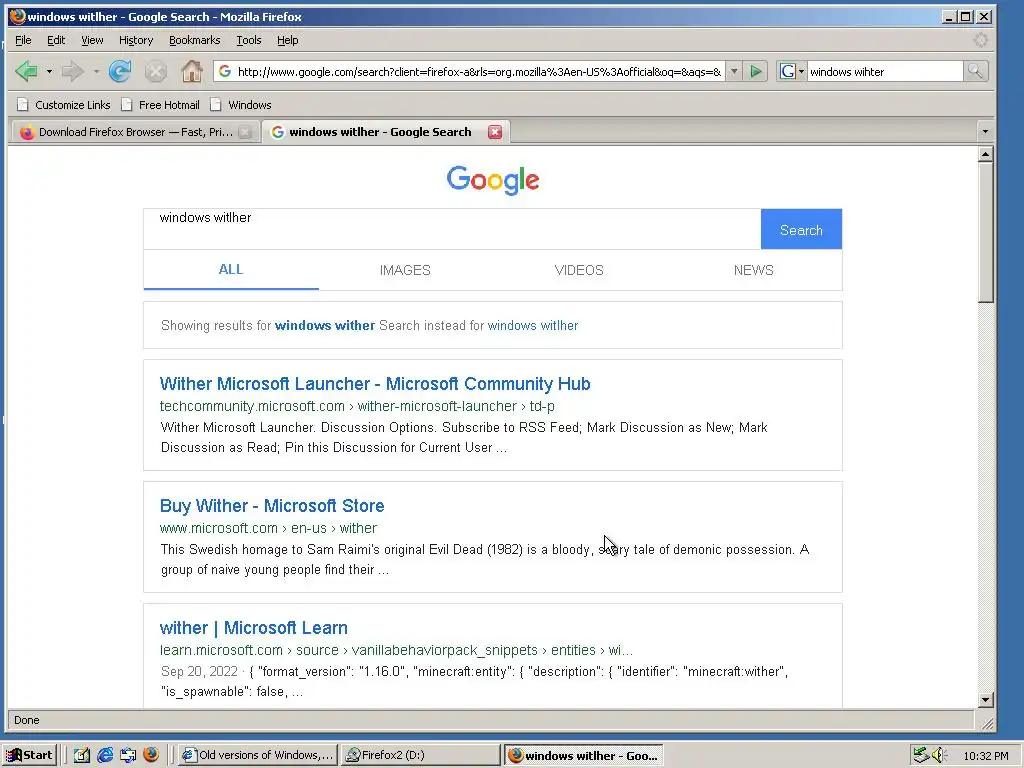Screen dimensions: 1024x768
Task: Open the View menu
Action: (92, 40)
